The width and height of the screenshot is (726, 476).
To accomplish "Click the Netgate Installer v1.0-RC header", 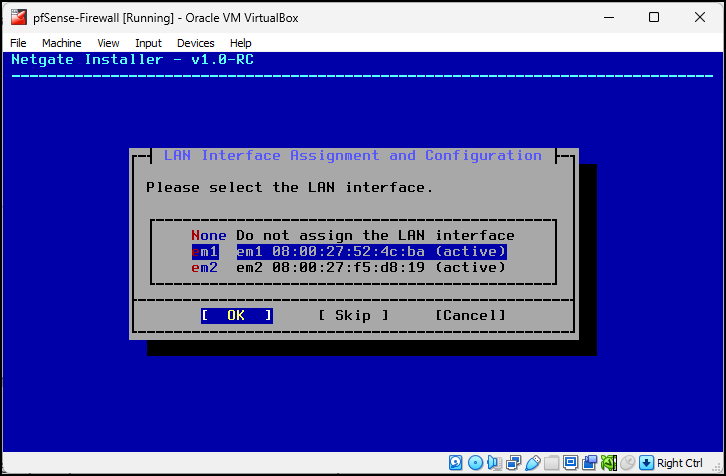I will (132, 59).
